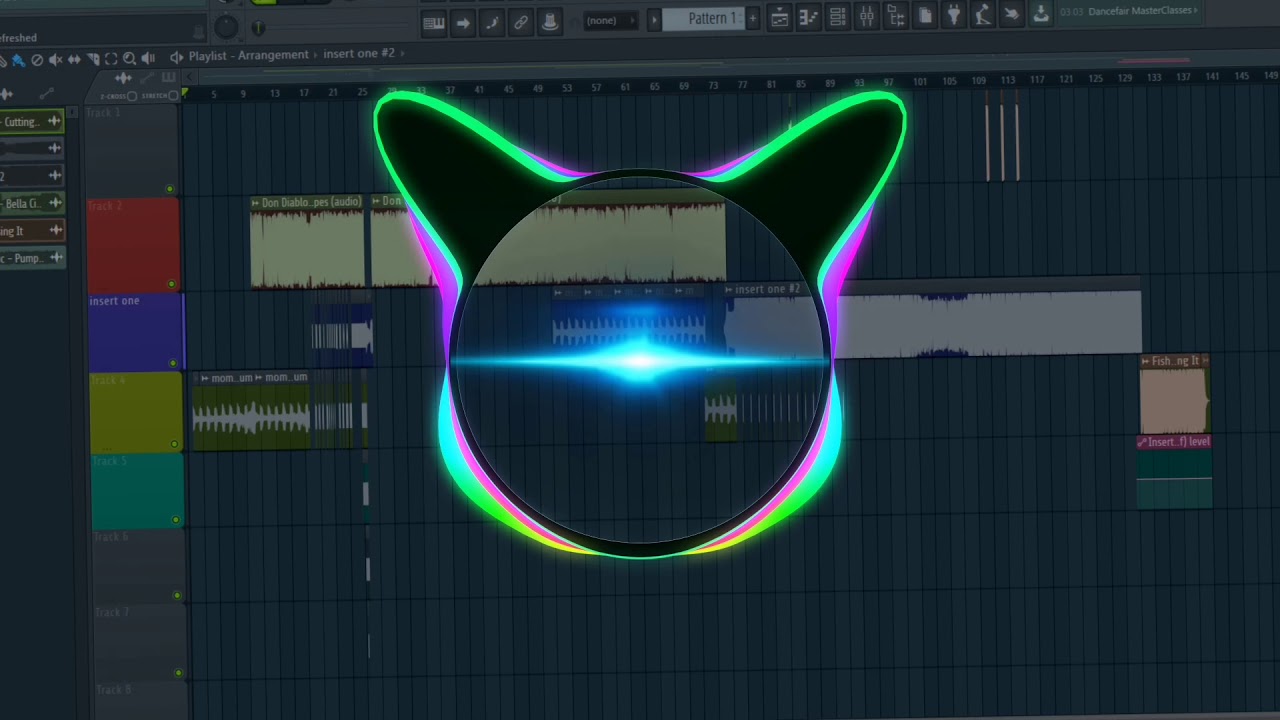Screen dimensions: 1280x720
Task: Click insert one #2 breadcrumb
Action: click(x=359, y=53)
